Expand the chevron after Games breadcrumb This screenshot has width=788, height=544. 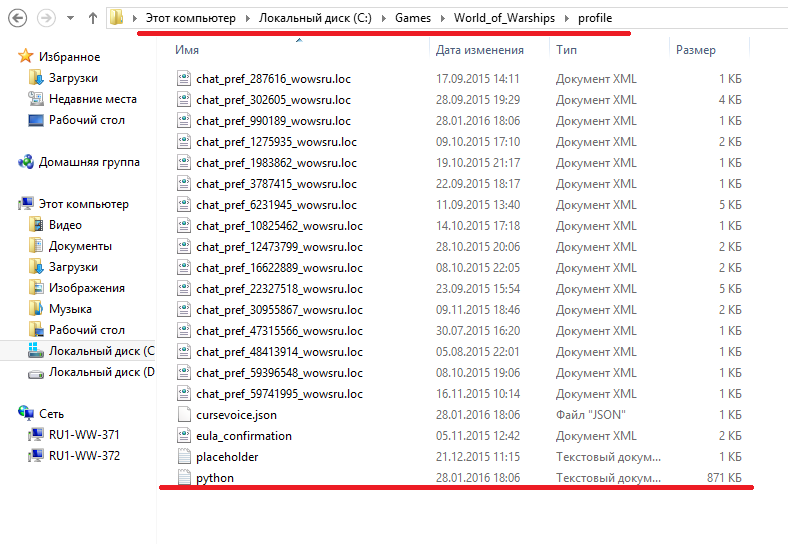[x=443, y=18]
